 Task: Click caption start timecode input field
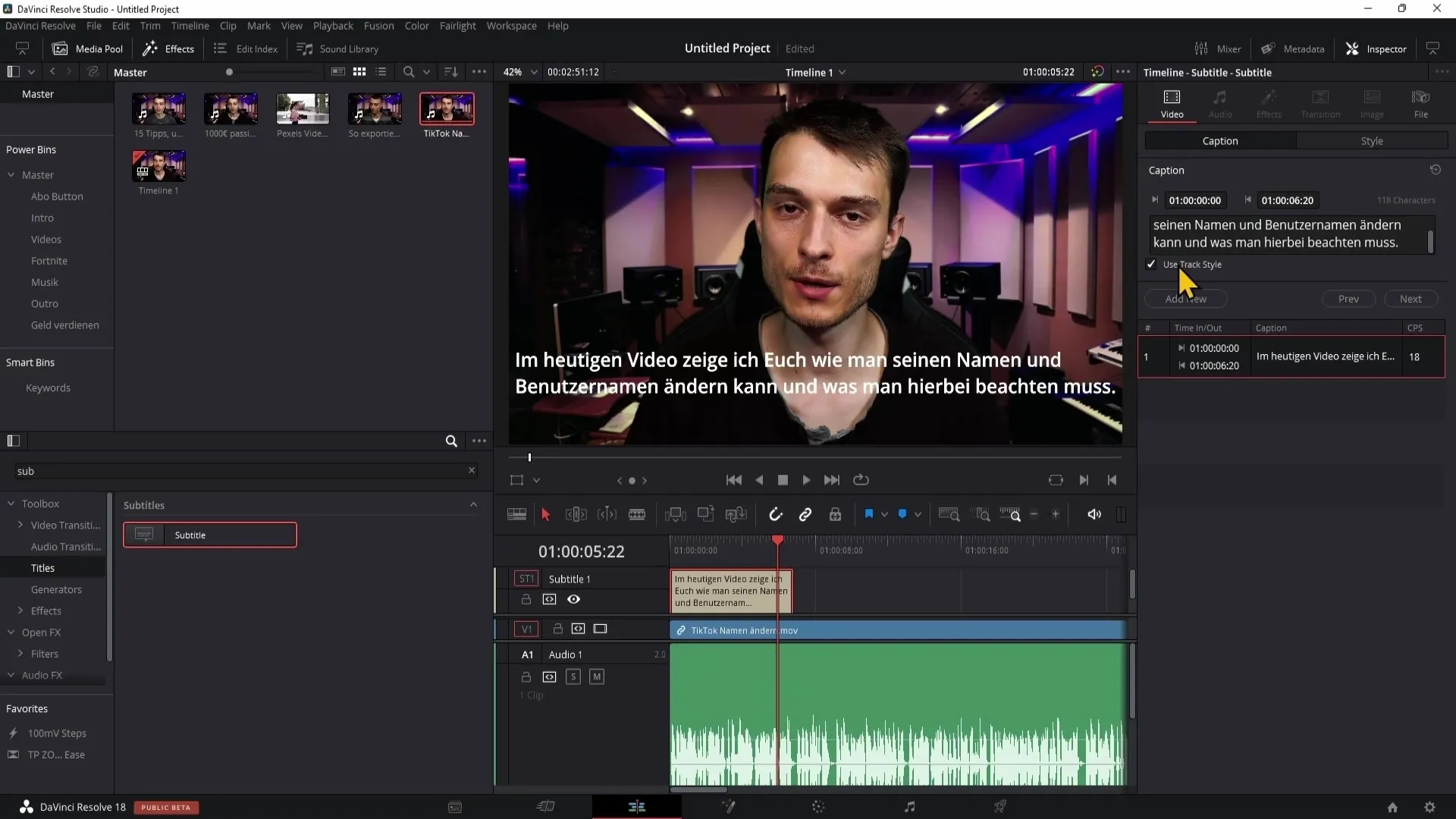point(1195,200)
